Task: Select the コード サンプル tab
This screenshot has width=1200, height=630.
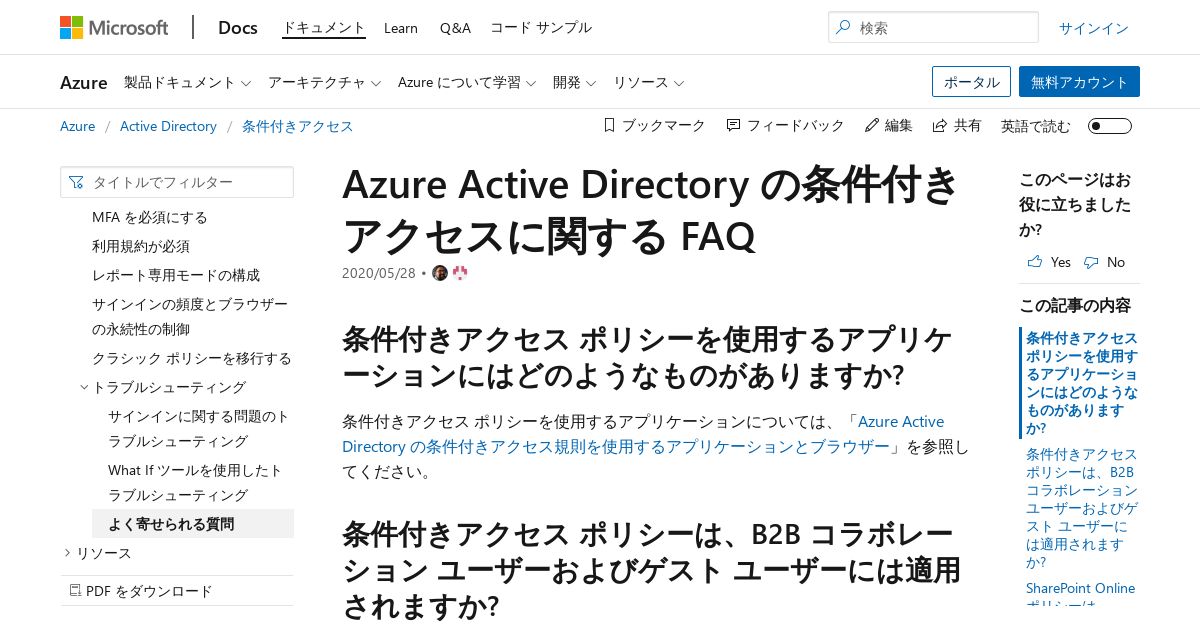Action: (x=541, y=28)
